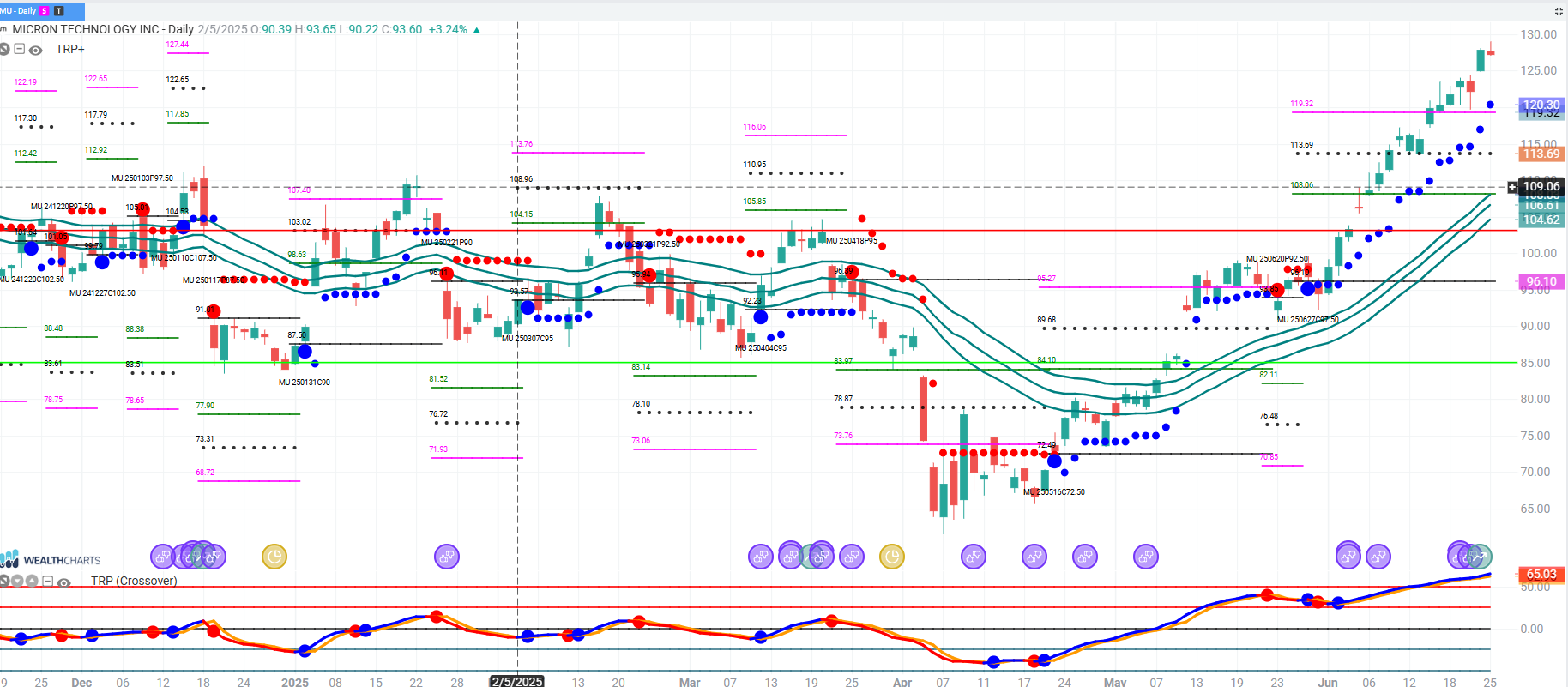Click the TRP (Crossover) indicator label
The width and height of the screenshot is (1568, 687).
134,581
